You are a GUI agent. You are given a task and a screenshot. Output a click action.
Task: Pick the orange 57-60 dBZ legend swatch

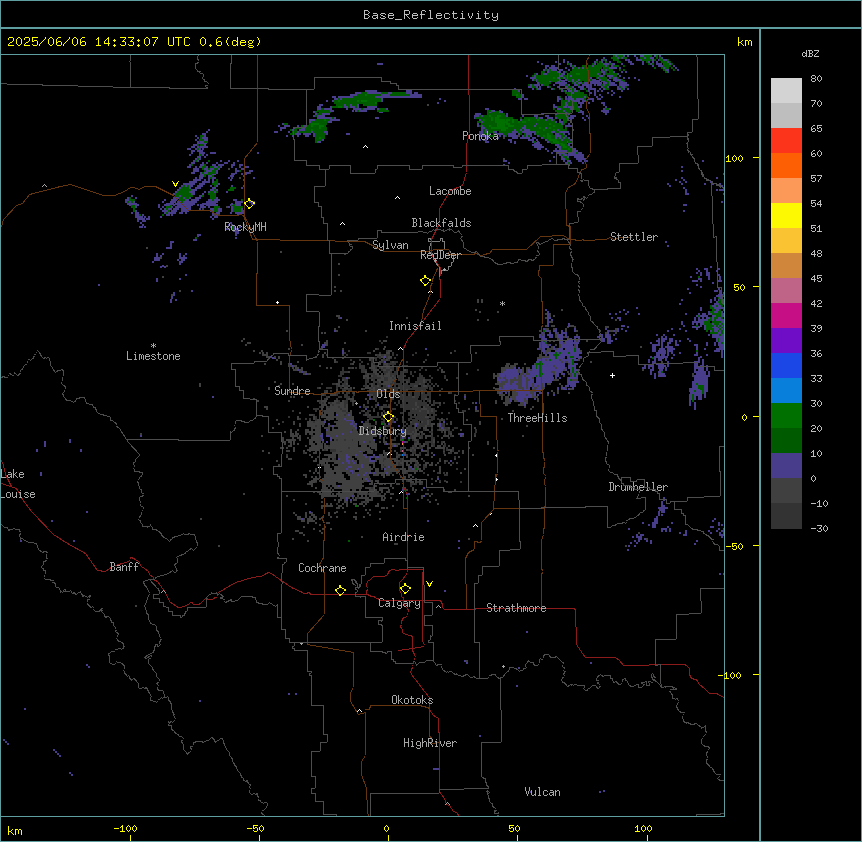click(x=786, y=165)
